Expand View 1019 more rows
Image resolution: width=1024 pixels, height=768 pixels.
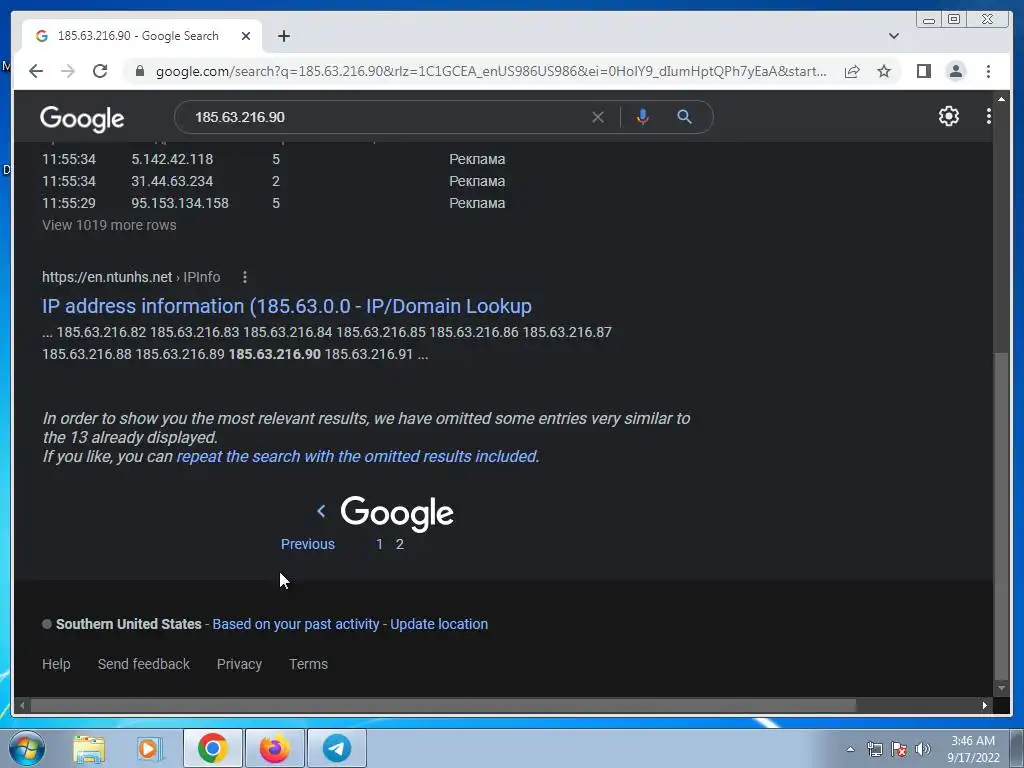click(109, 225)
